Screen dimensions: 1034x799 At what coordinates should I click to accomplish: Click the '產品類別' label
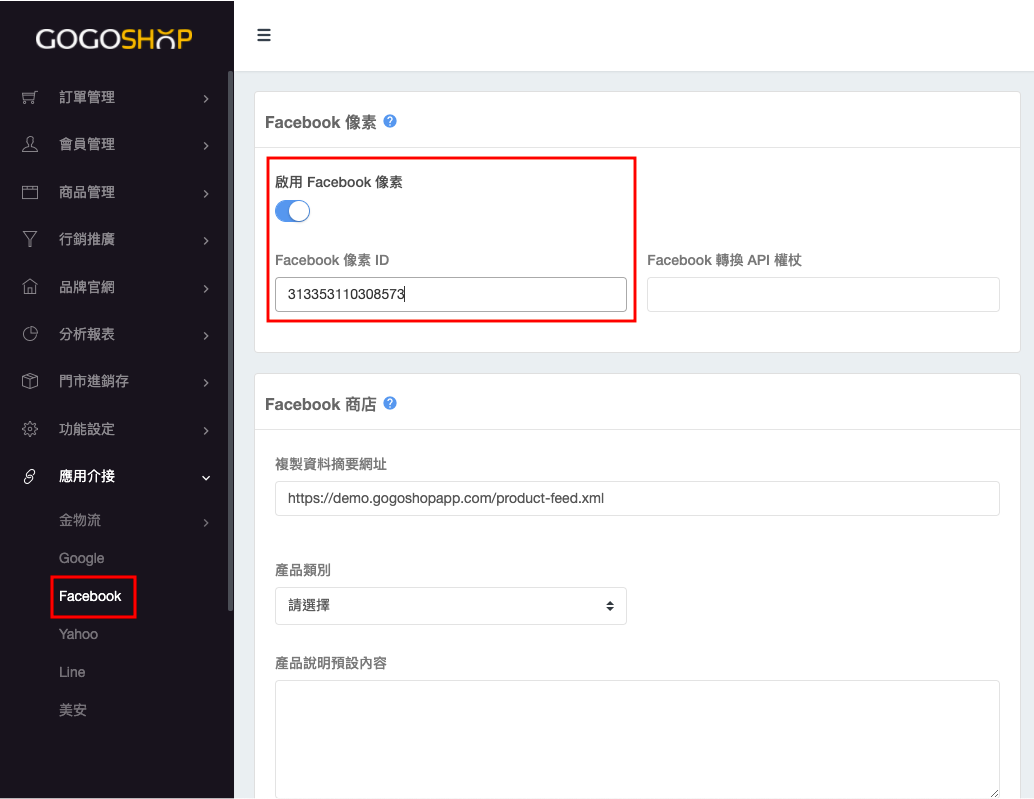[x=303, y=570]
